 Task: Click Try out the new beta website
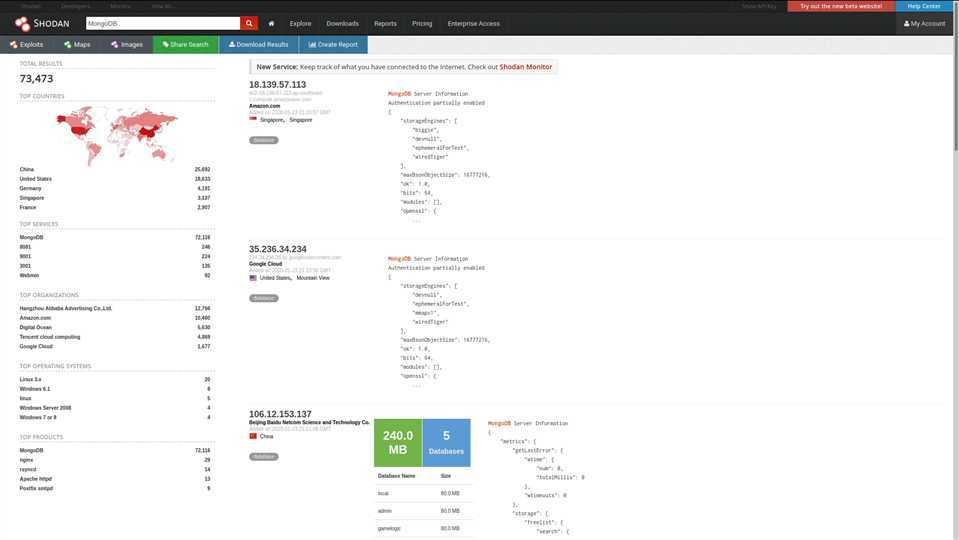(841, 6)
